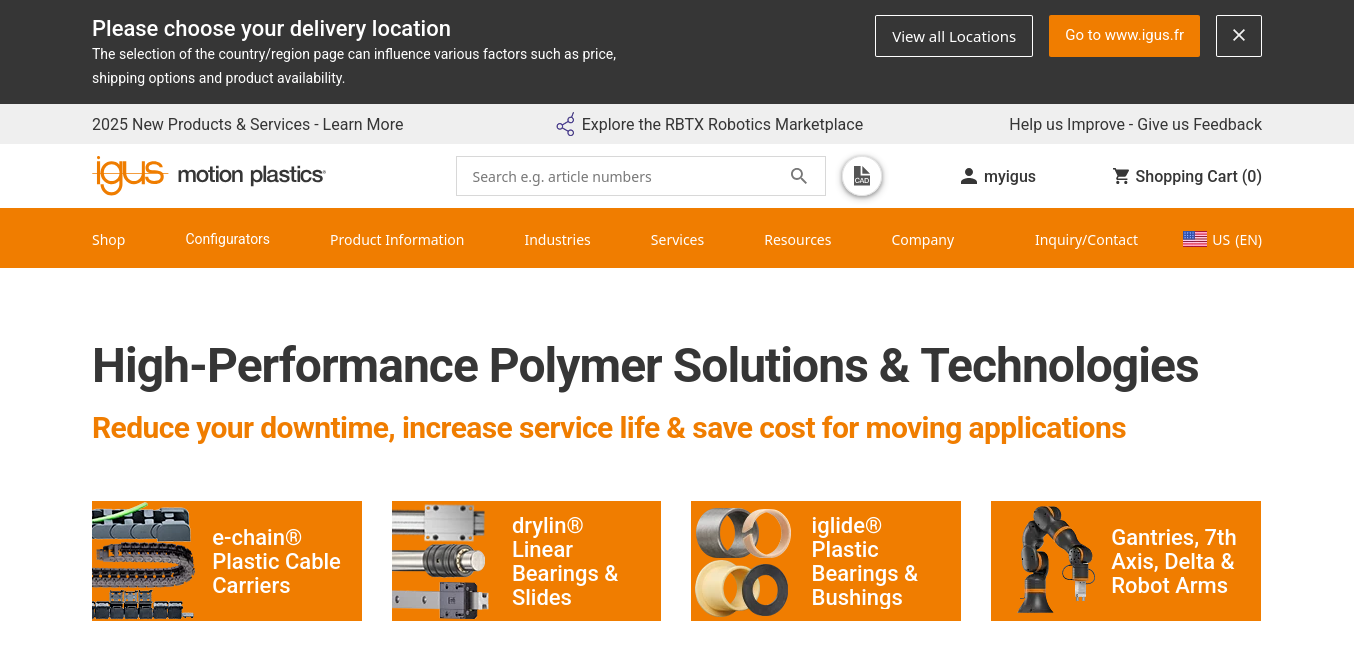The height and width of the screenshot is (651, 1366).
Task: Expand the Industries menu
Action: pos(557,240)
